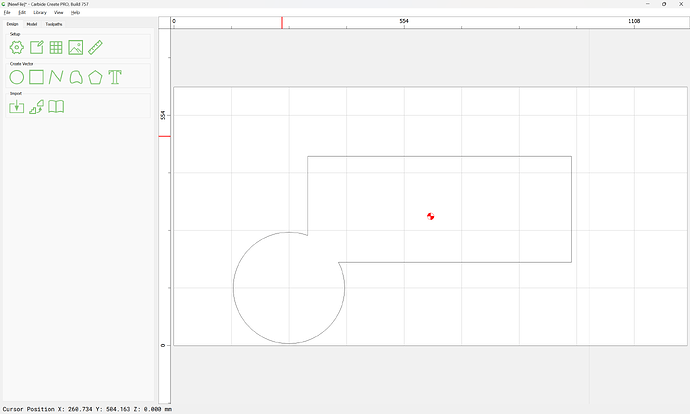The height and width of the screenshot is (414, 690).
Task: Switch to the Toolpaths tab
Action: (x=54, y=23)
